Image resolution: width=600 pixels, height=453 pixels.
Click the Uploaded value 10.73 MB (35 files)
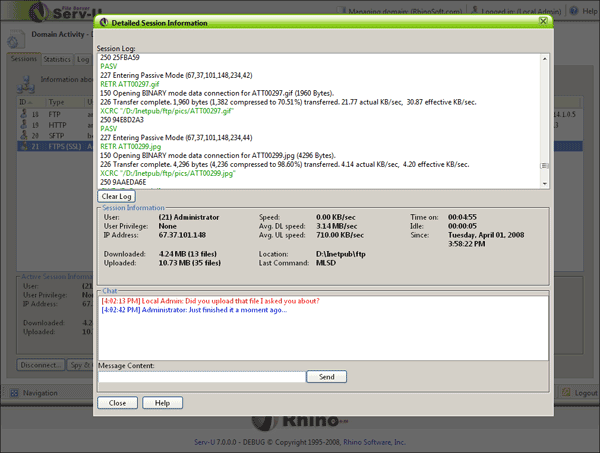pyautogui.click(x=190, y=263)
